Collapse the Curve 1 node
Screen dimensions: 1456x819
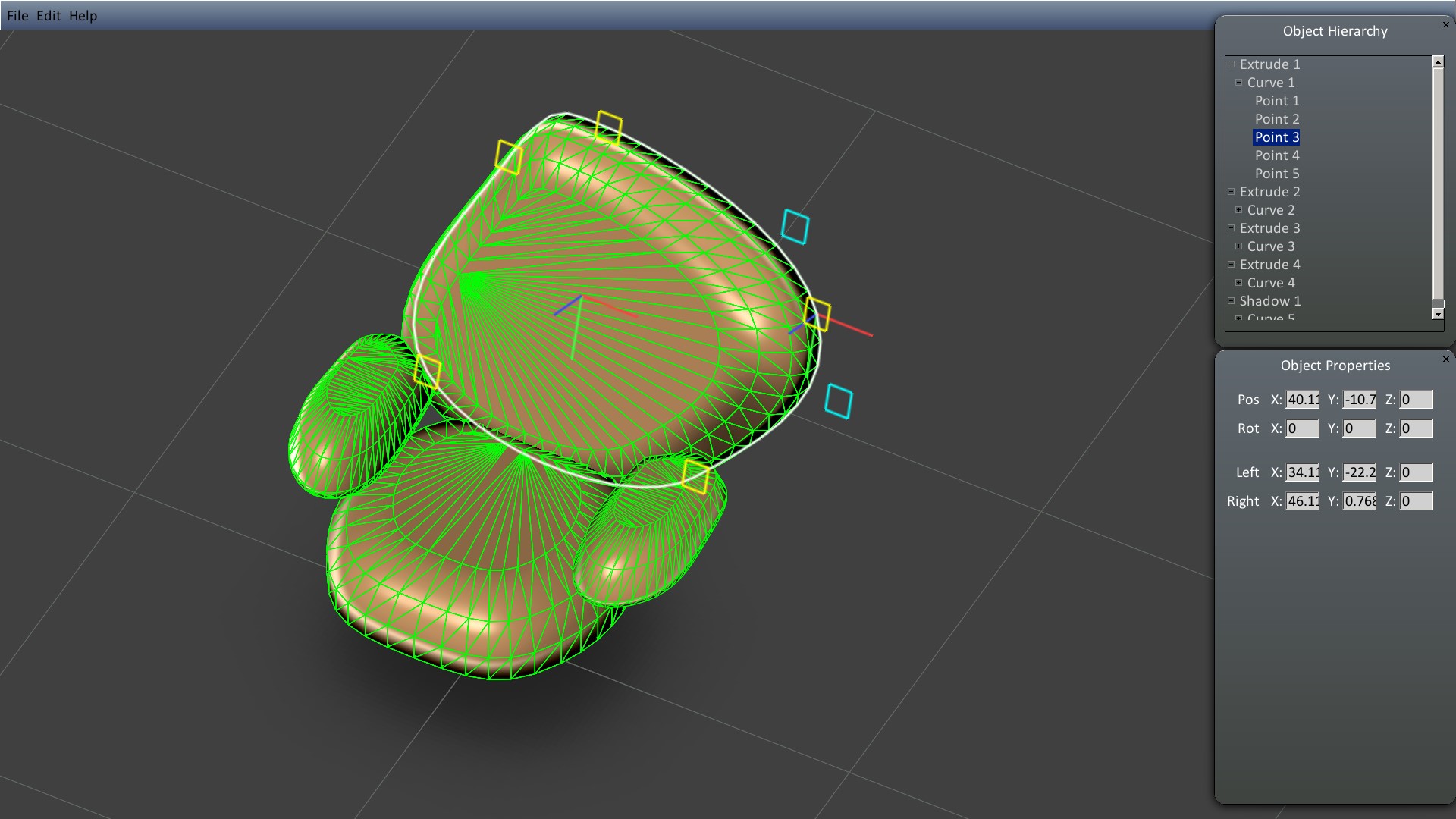[x=1239, y=83]
